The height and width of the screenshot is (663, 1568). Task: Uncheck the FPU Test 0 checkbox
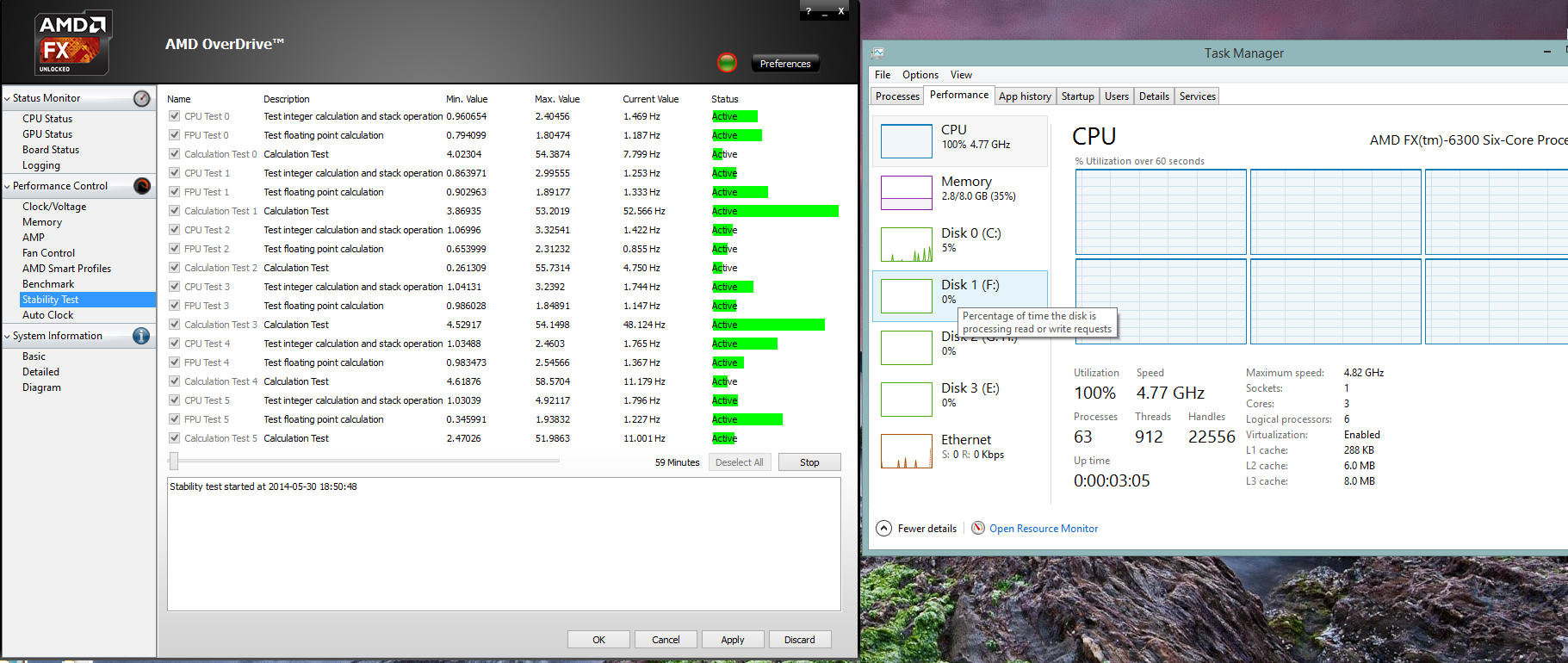pyautogui.click(x=174, y=135)
